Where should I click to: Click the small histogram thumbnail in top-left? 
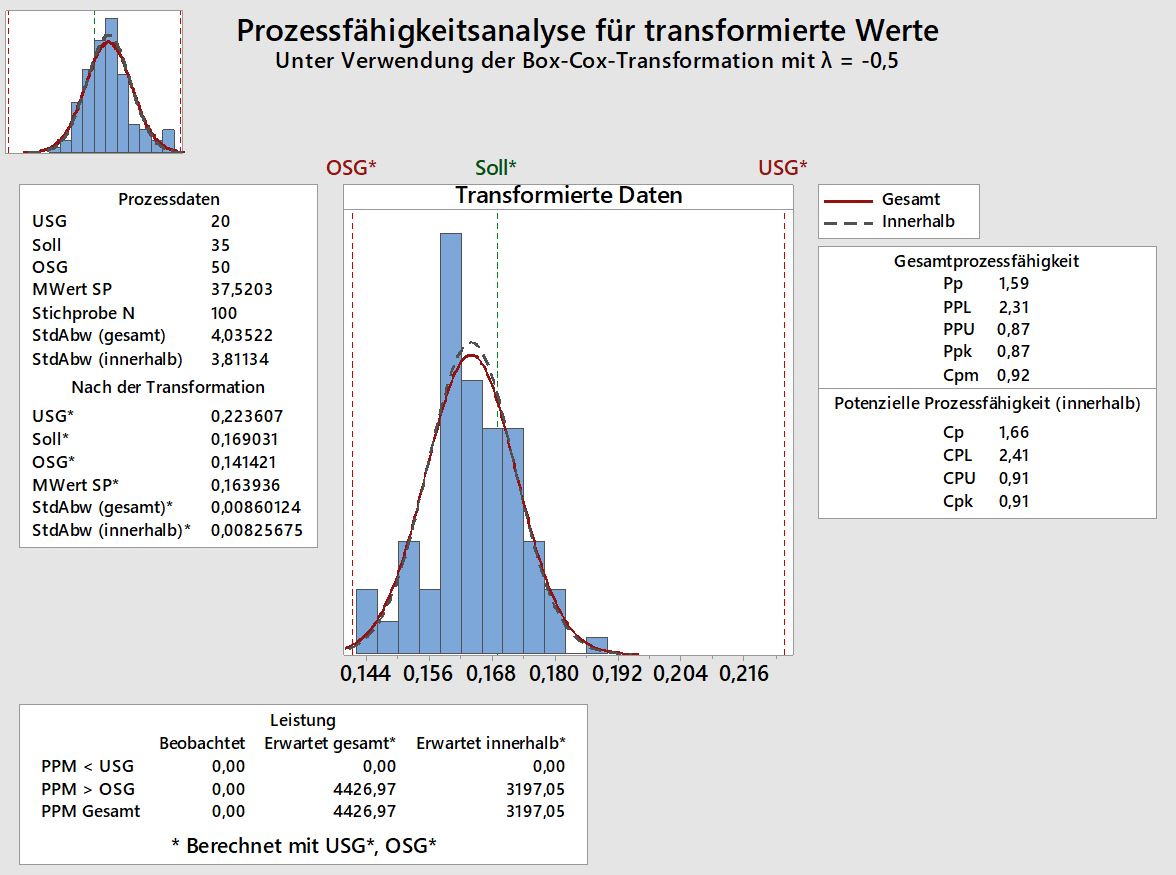[95, 82]
